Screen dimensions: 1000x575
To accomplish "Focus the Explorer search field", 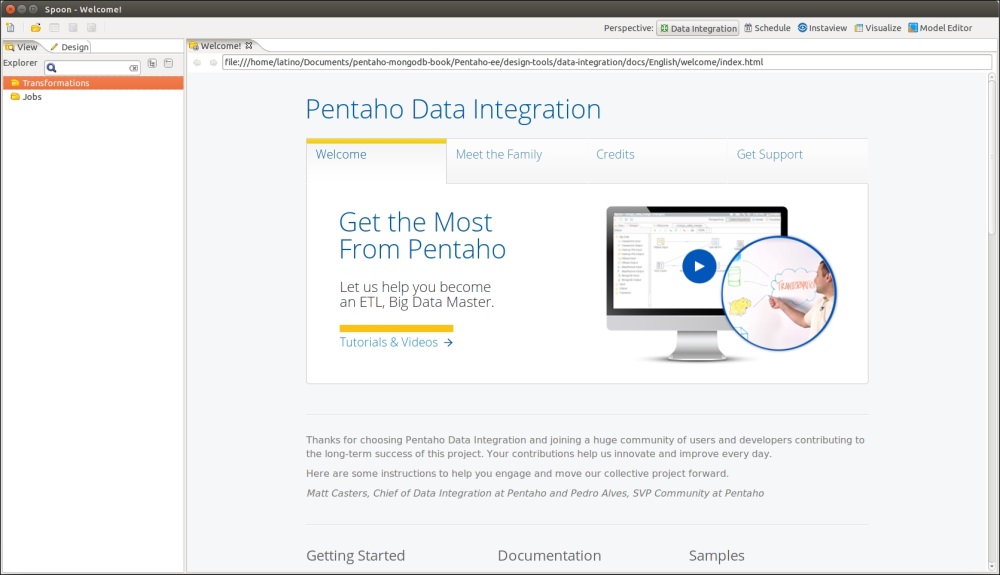I will coord(92,68).
